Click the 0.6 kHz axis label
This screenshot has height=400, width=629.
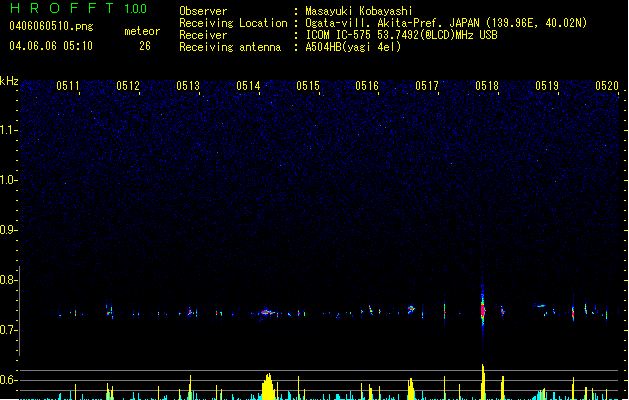pyautogui.click(x=8, y=380)
